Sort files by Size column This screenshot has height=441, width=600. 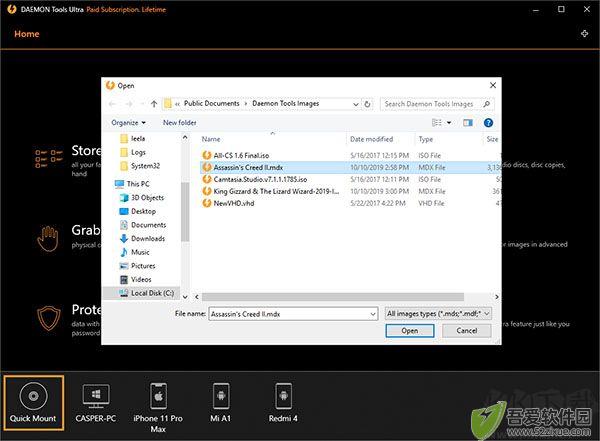point(492,139)
